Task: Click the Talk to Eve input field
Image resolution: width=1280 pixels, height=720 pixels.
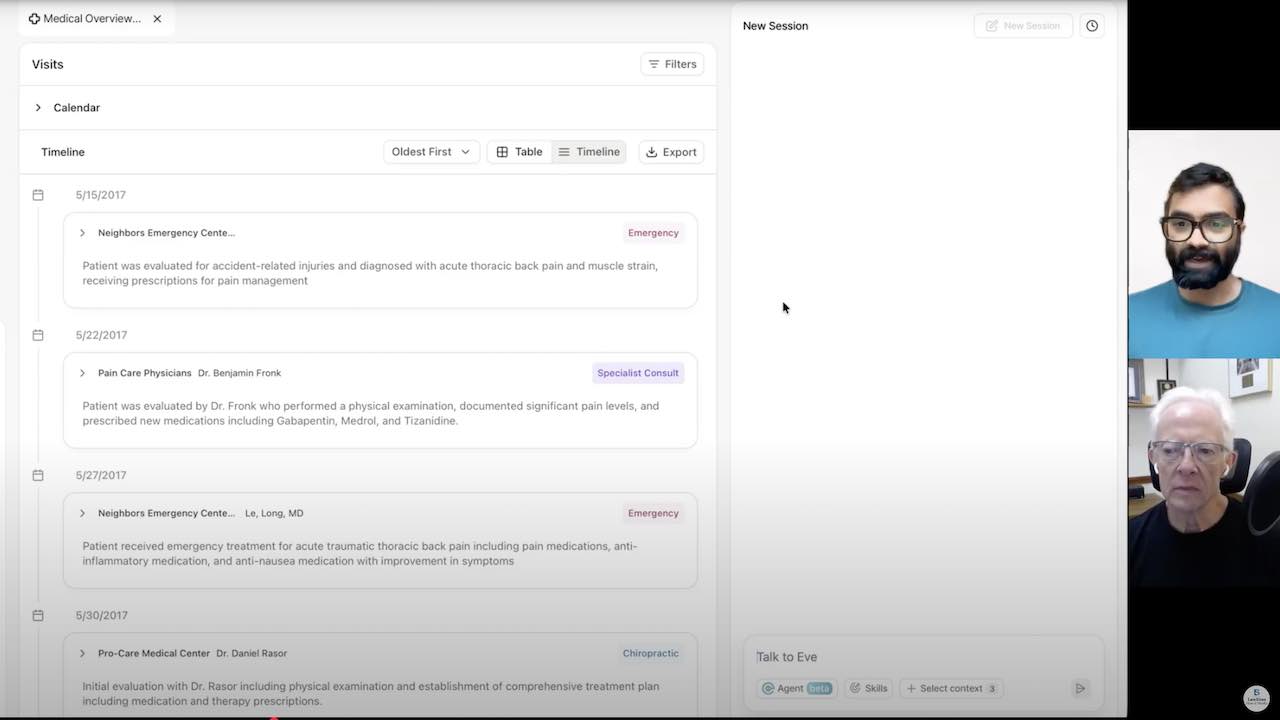Action: pyautogui.click(x=920, y=657)
